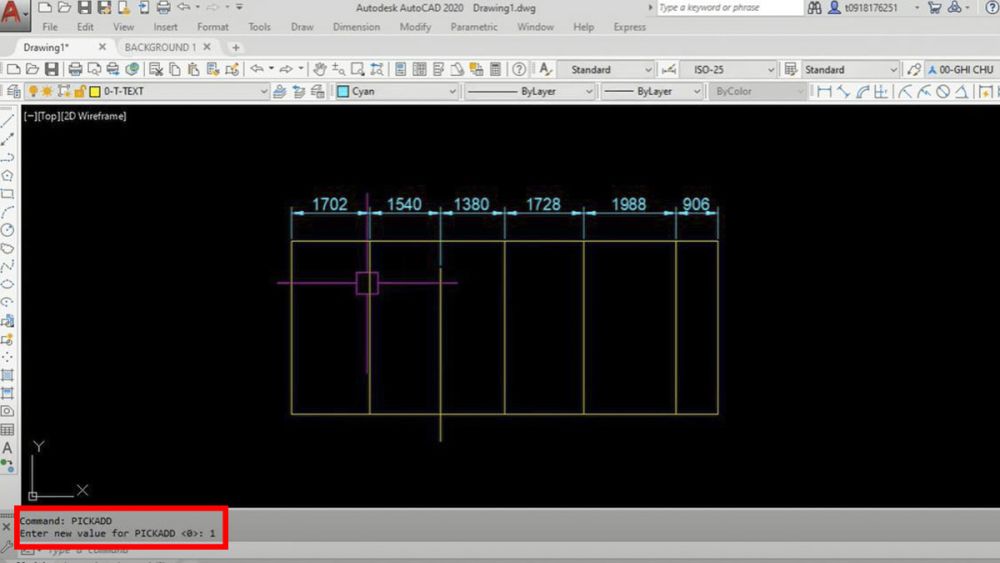Toggle the layer lock padlock icon
1000x563 pixels.
click(80, 92)
